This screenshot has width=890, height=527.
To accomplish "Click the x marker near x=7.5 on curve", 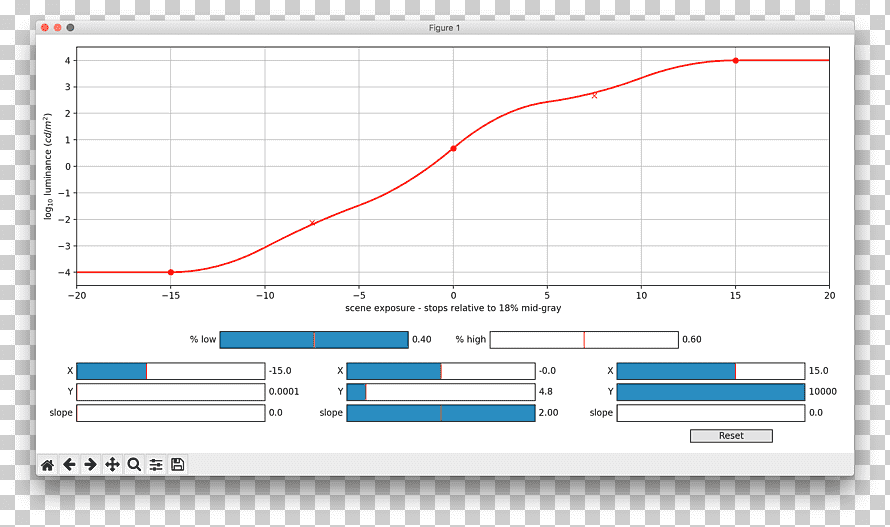I will 594,95.
